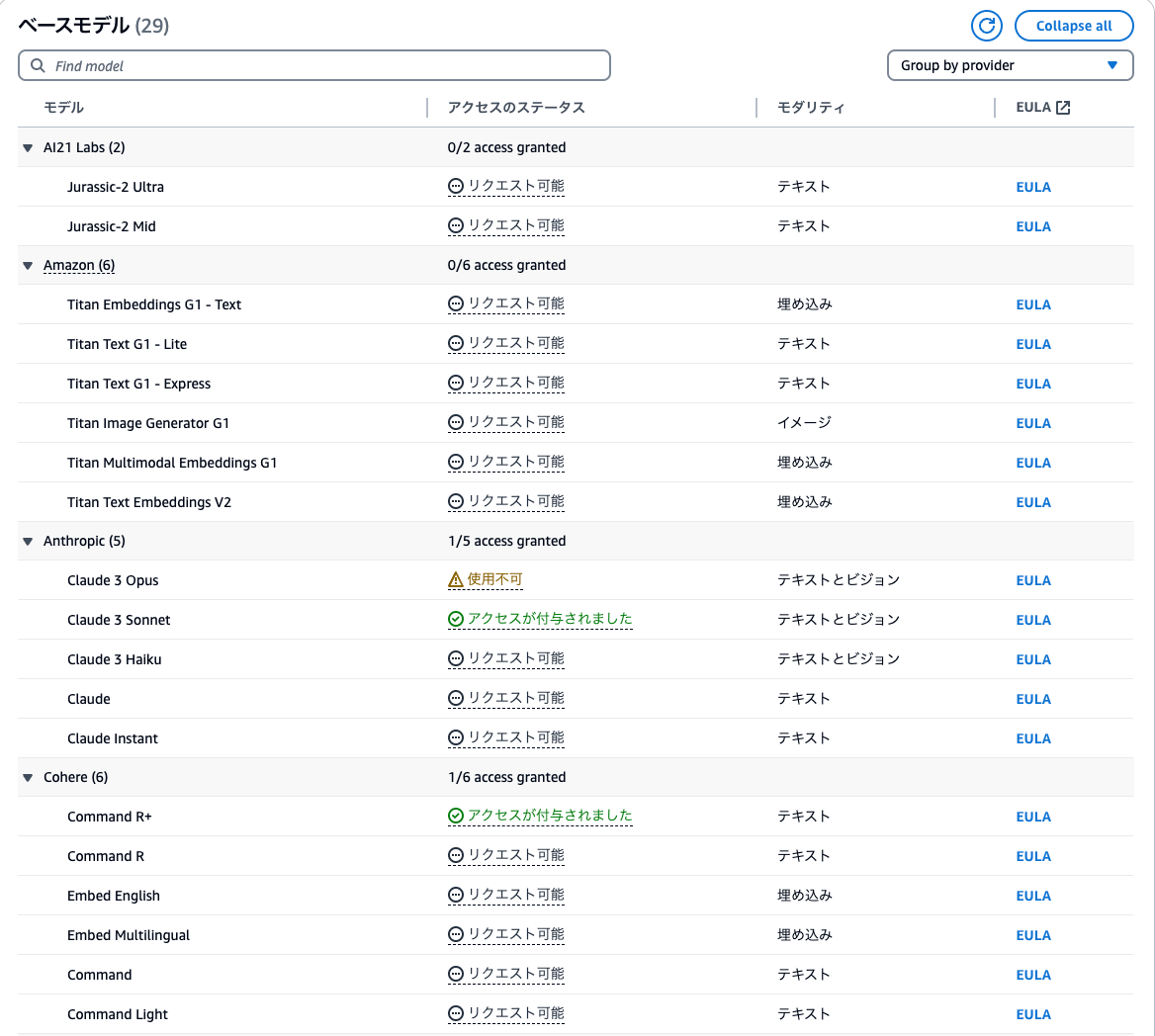Click the モダリティ column header
Image resolution: width=1155 pixels, height=1036 pixels.
(x=811, y=108)
